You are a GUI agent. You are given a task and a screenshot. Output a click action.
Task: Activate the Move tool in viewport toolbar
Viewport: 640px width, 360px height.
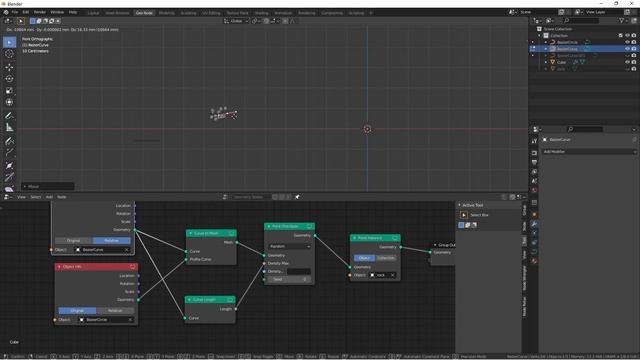tap(9, 67)
